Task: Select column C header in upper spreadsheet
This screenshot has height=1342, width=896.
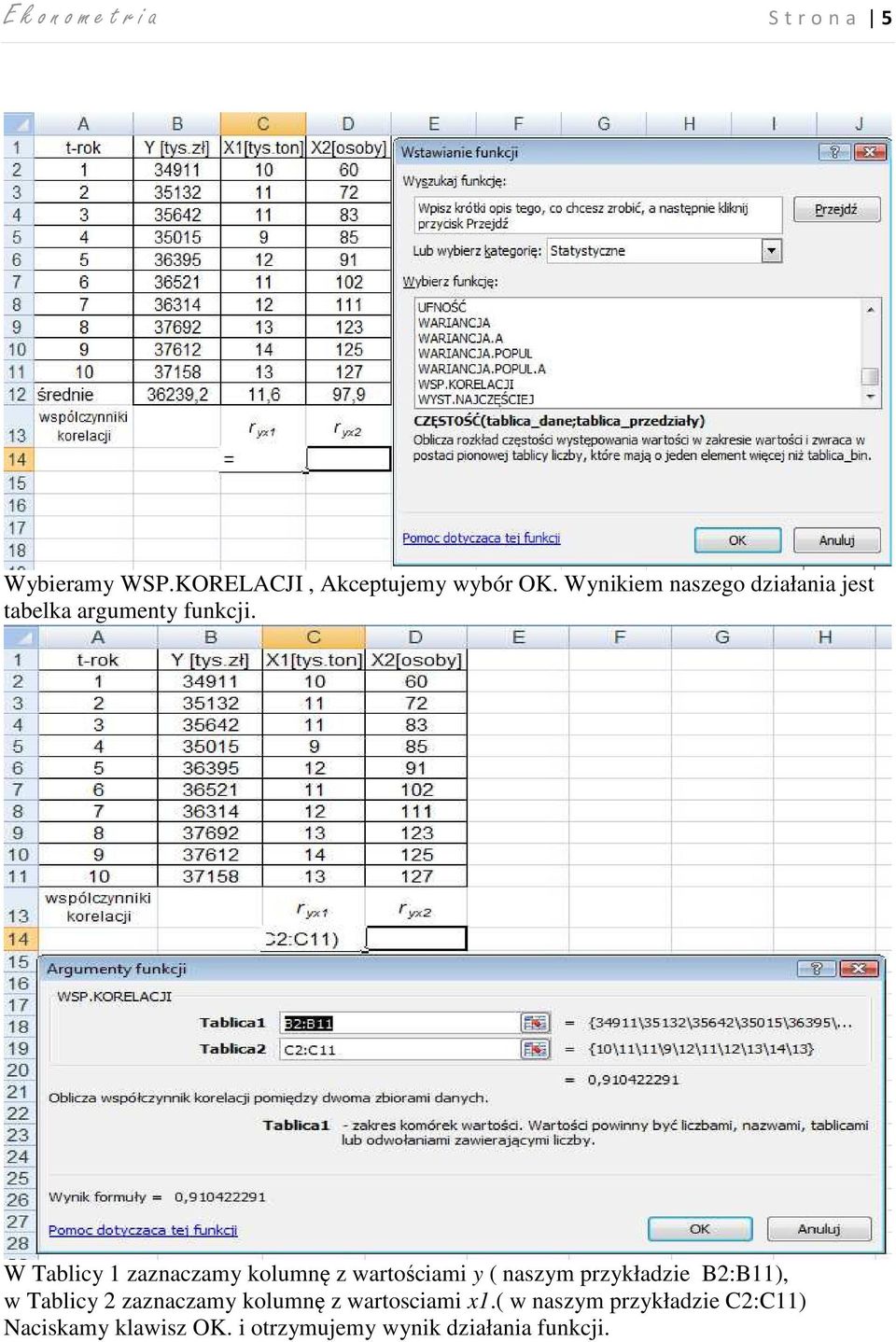Action: pos(263,124)
